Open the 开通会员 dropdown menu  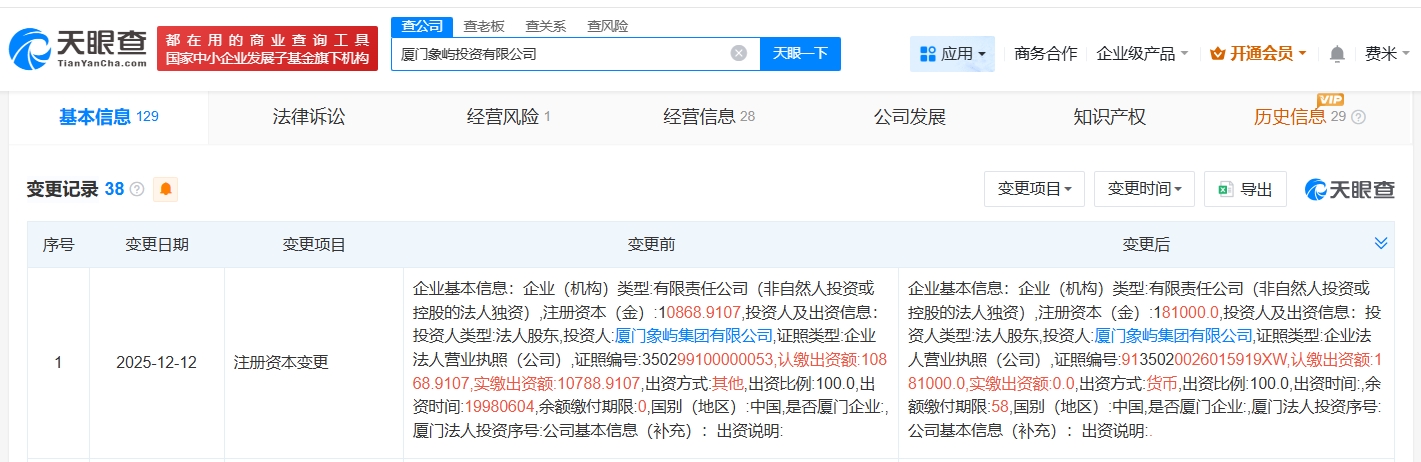pos(1258,54)
